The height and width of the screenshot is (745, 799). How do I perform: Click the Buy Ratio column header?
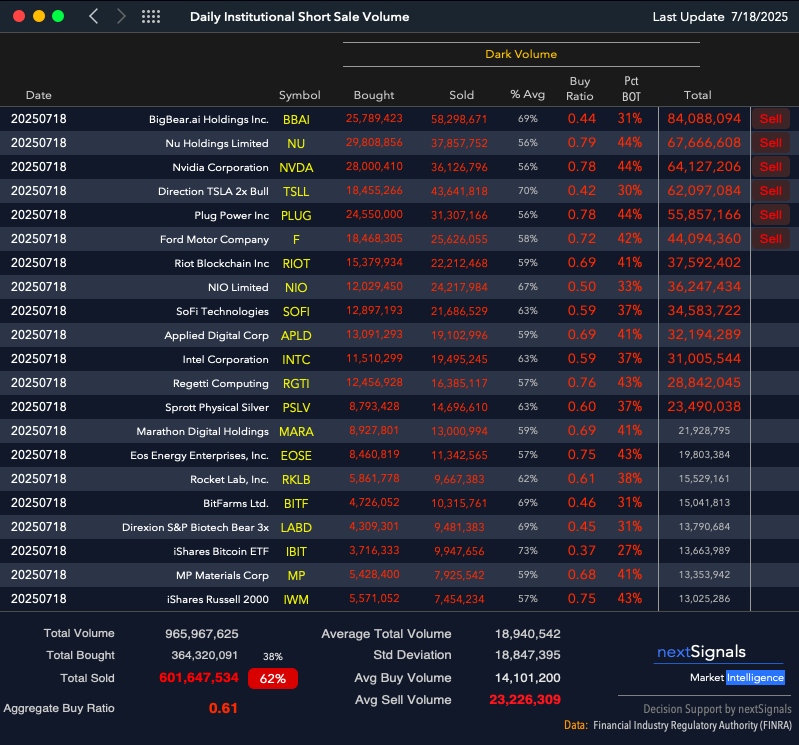[x=580, y=89]
